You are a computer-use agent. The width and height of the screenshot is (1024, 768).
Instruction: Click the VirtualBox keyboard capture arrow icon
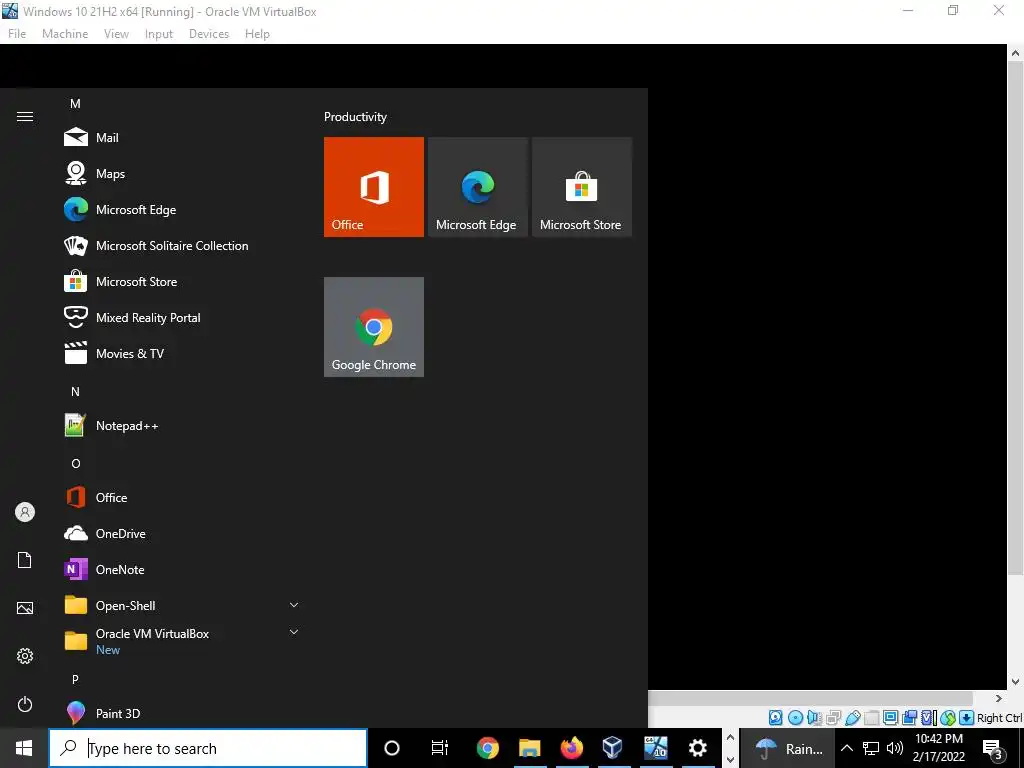coord(967,717)
